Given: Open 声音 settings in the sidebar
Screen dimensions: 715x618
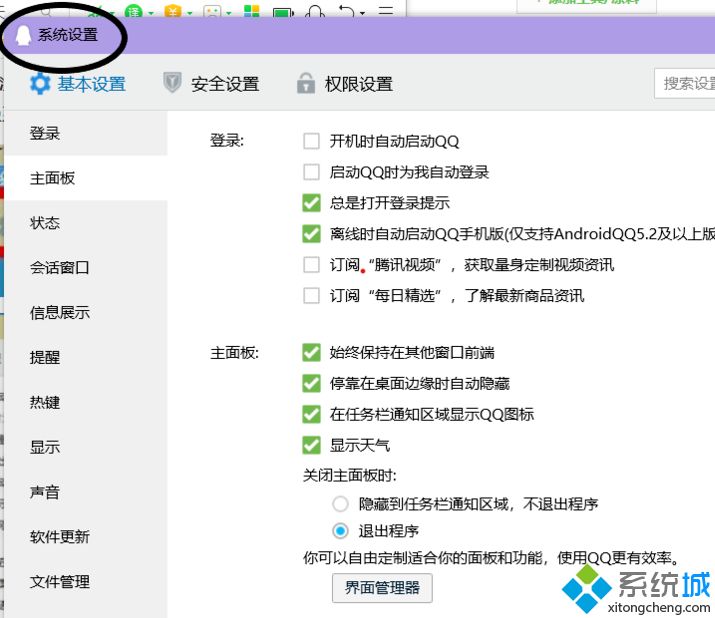Looking at the screenshot, I should [x=86, y=492].
